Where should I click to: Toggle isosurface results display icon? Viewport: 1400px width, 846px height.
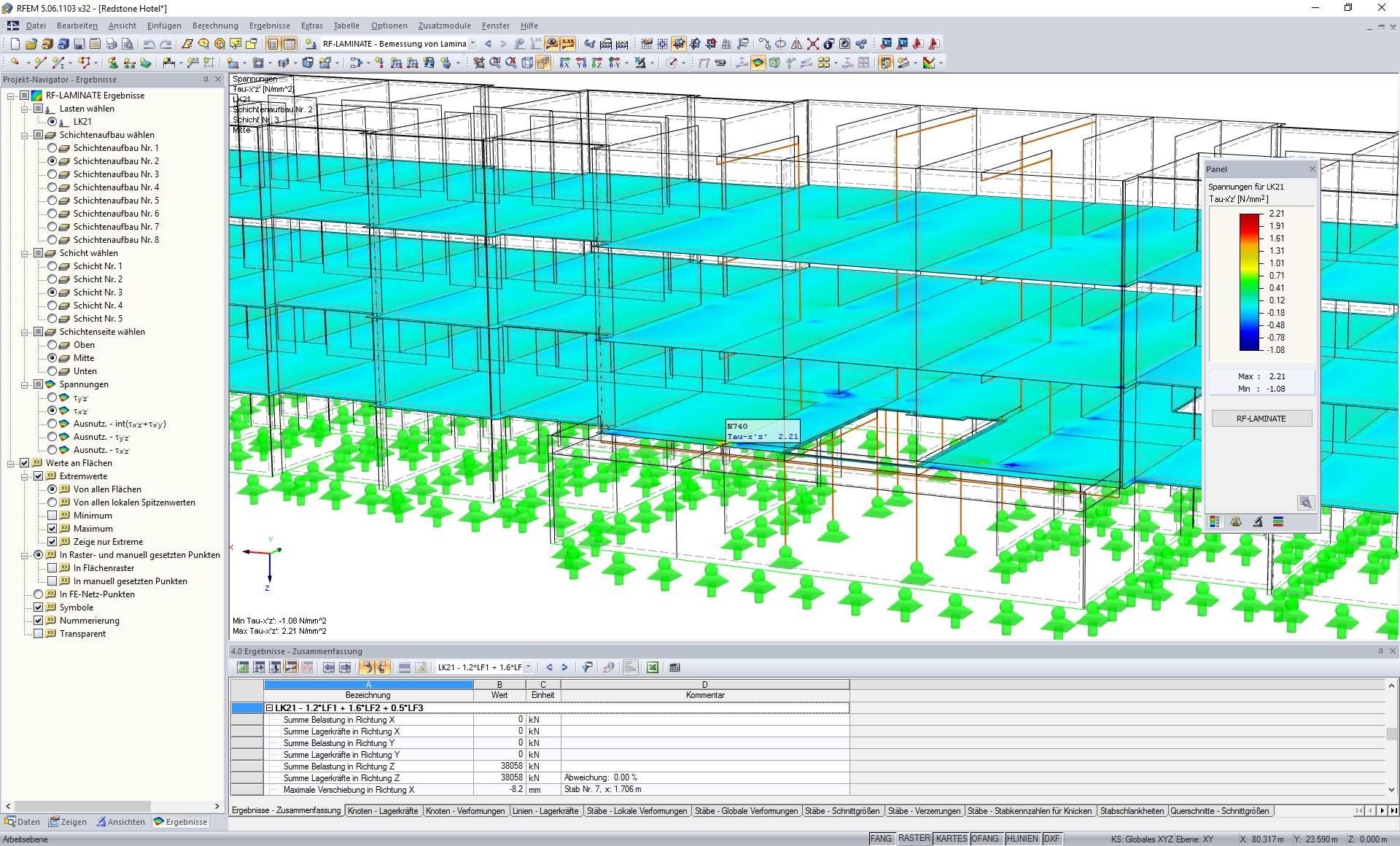click(758, 63)
